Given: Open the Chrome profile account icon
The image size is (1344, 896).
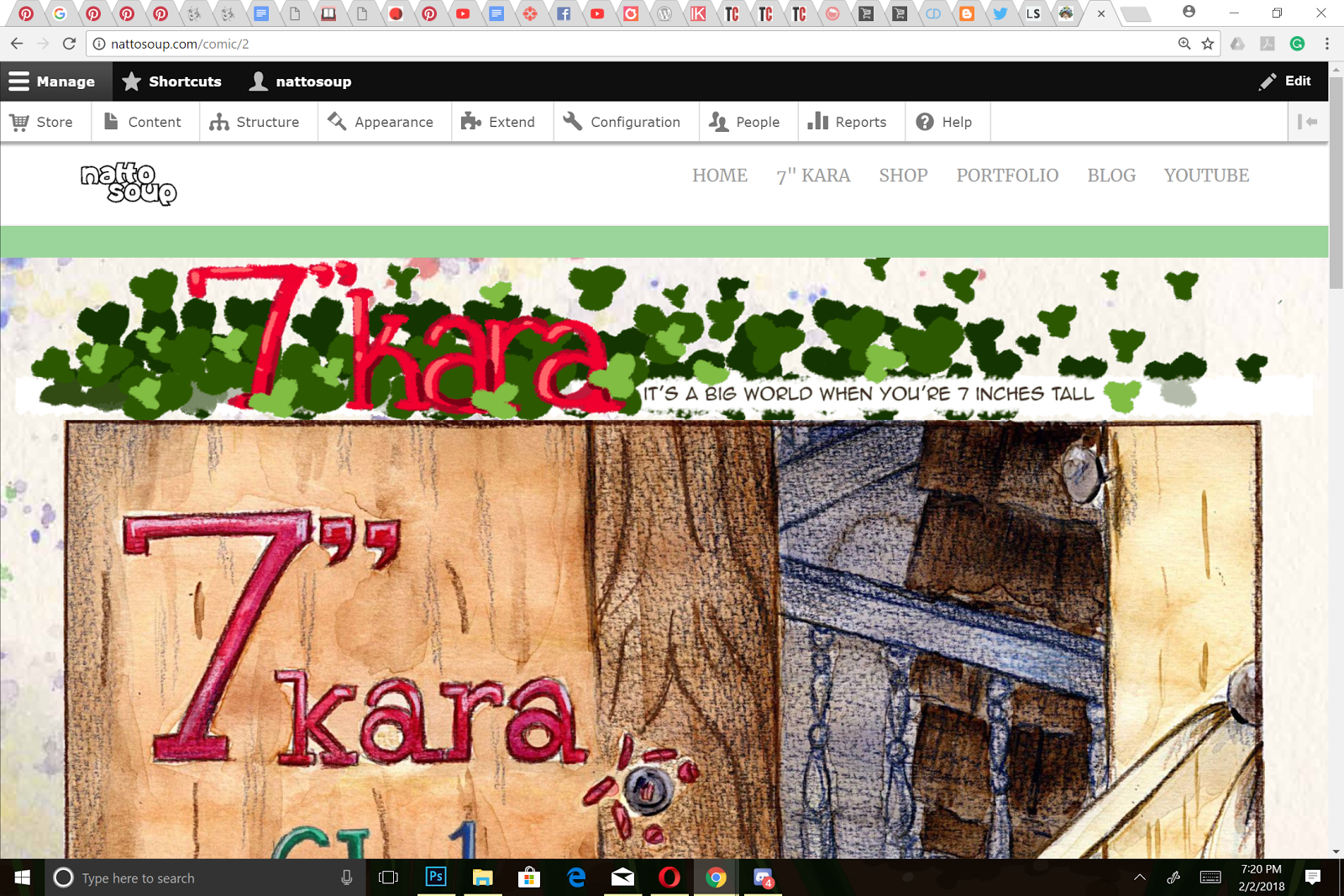Looking at the screenshot, I should tap(1189, 12).
